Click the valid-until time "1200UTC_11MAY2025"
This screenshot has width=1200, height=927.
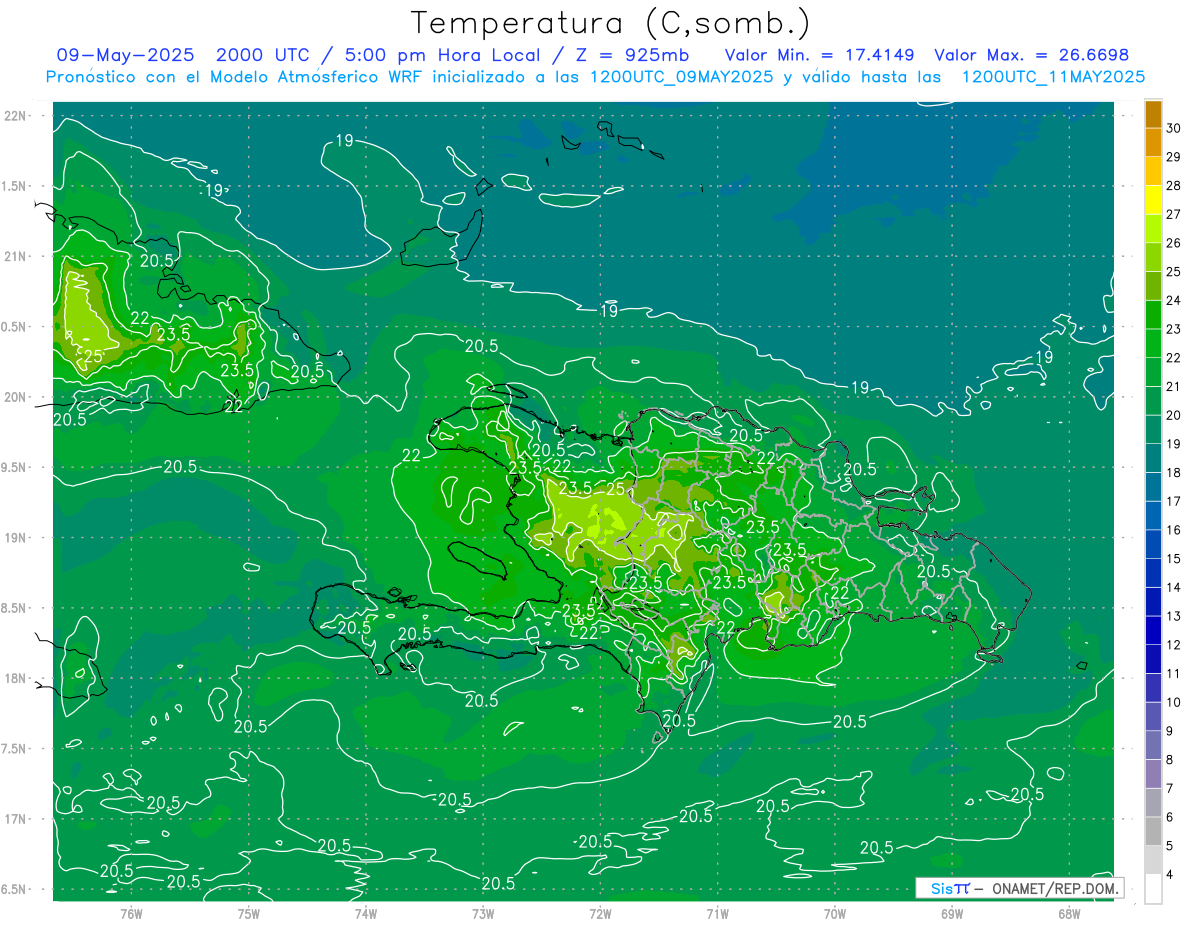pos(1053,77)
